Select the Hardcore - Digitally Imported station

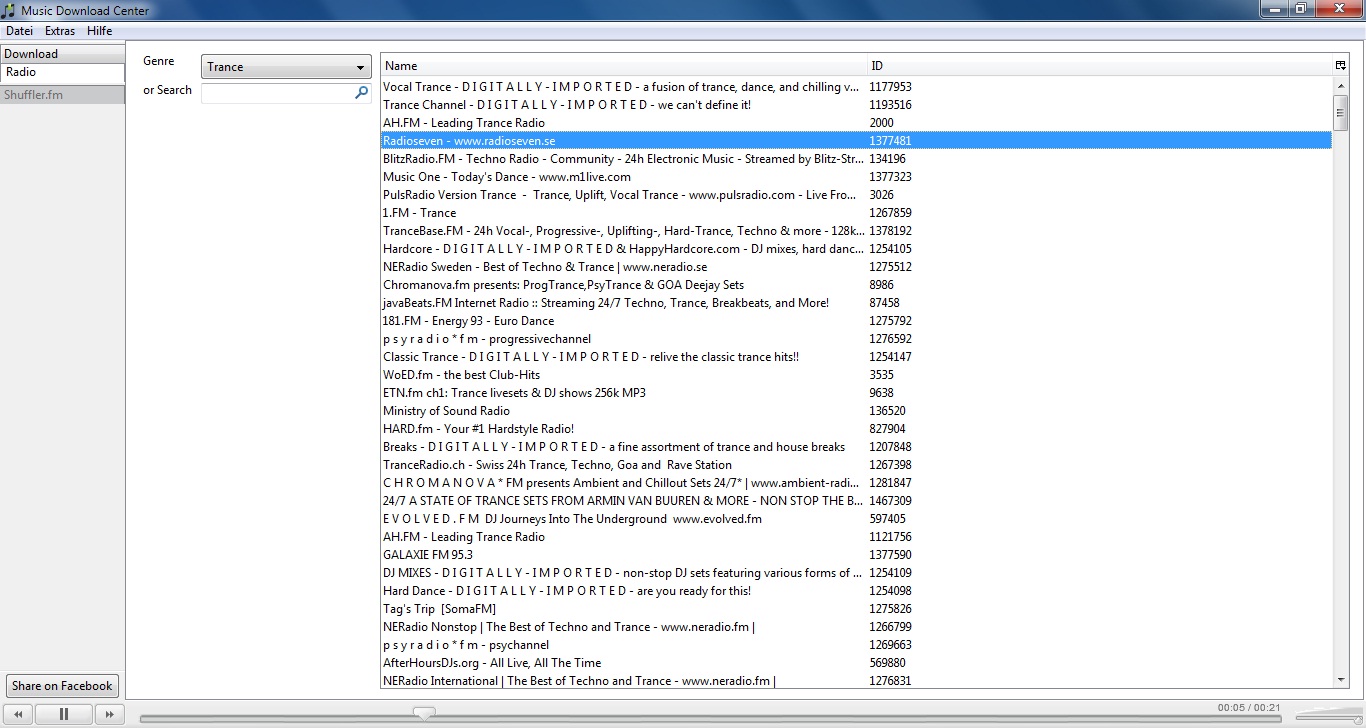click(x=857, y=249)
